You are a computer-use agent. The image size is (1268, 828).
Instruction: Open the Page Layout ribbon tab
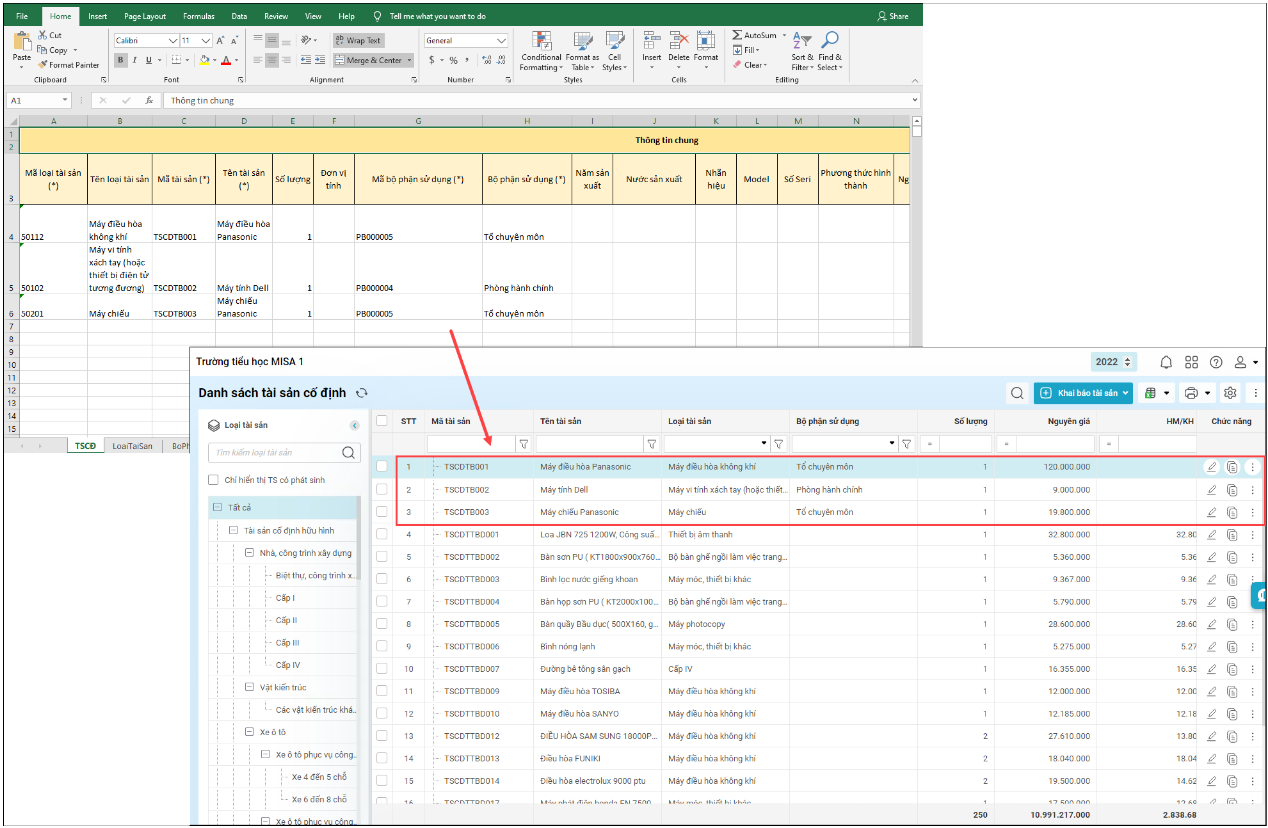point(145,17)
